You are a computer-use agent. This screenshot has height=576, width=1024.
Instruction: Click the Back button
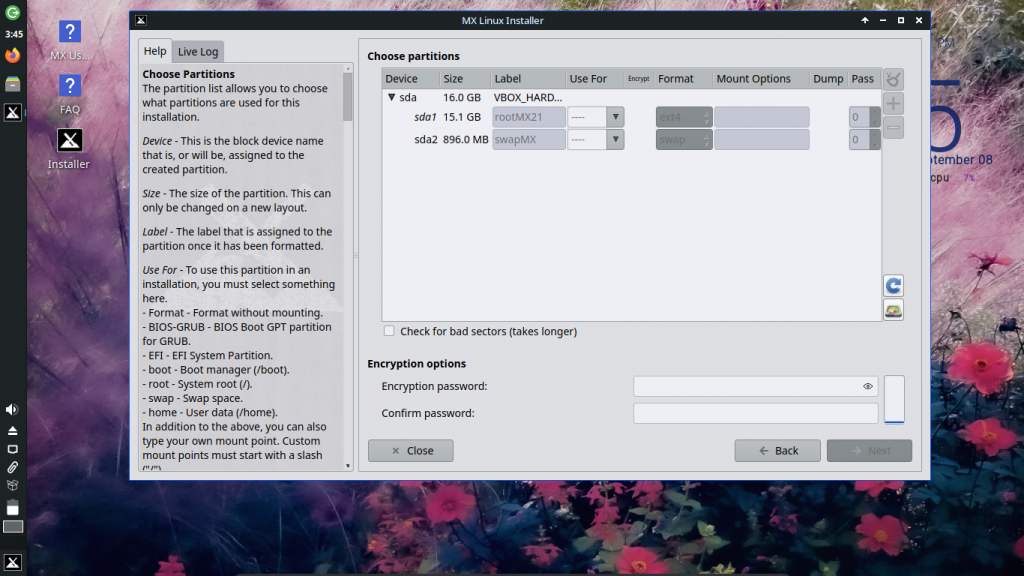(777, 451)
